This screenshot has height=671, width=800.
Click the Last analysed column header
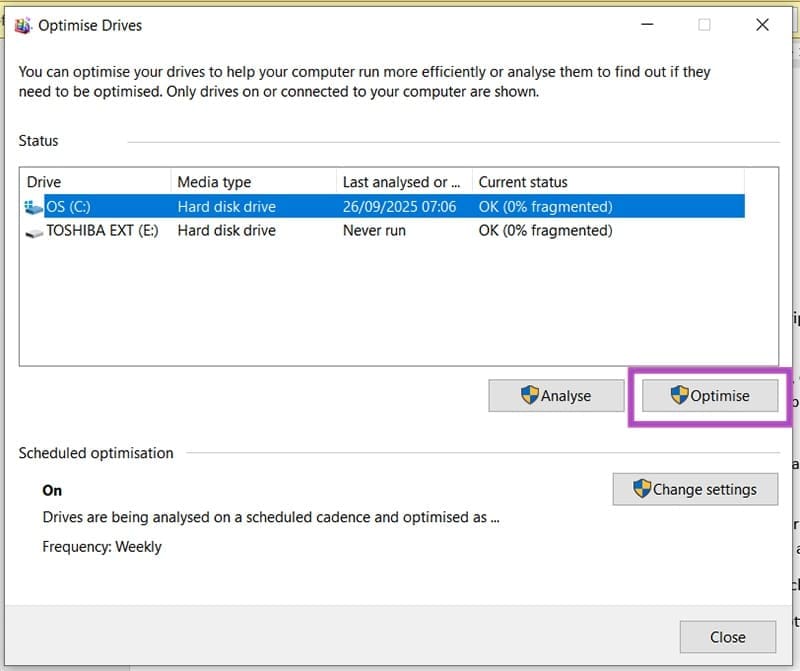point(400,182)
